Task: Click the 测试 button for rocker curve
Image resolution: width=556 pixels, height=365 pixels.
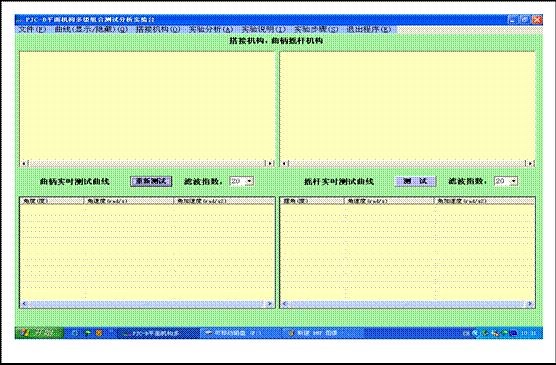Action: coord(415,181)
